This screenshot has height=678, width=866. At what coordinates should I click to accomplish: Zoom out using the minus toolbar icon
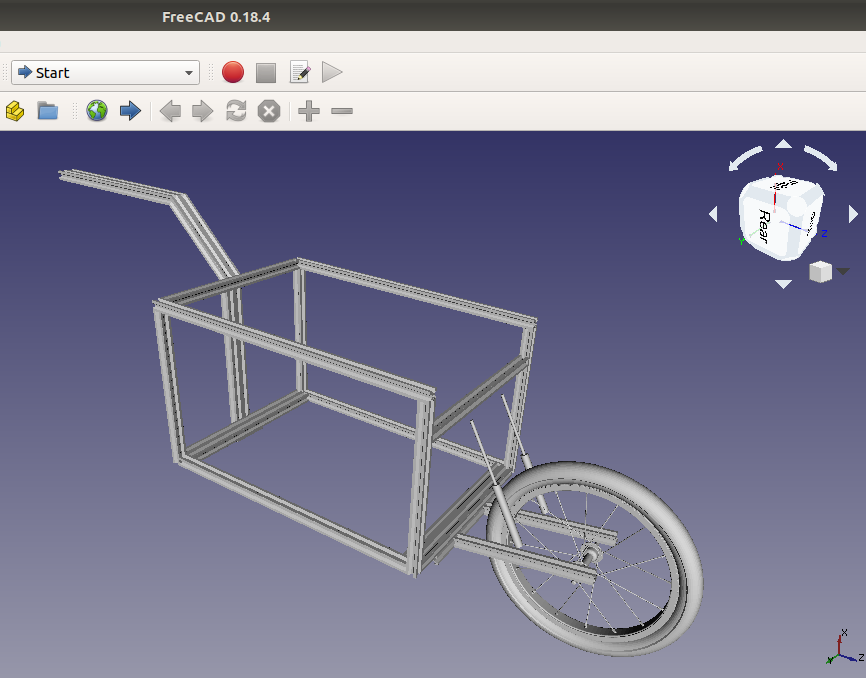341,111
